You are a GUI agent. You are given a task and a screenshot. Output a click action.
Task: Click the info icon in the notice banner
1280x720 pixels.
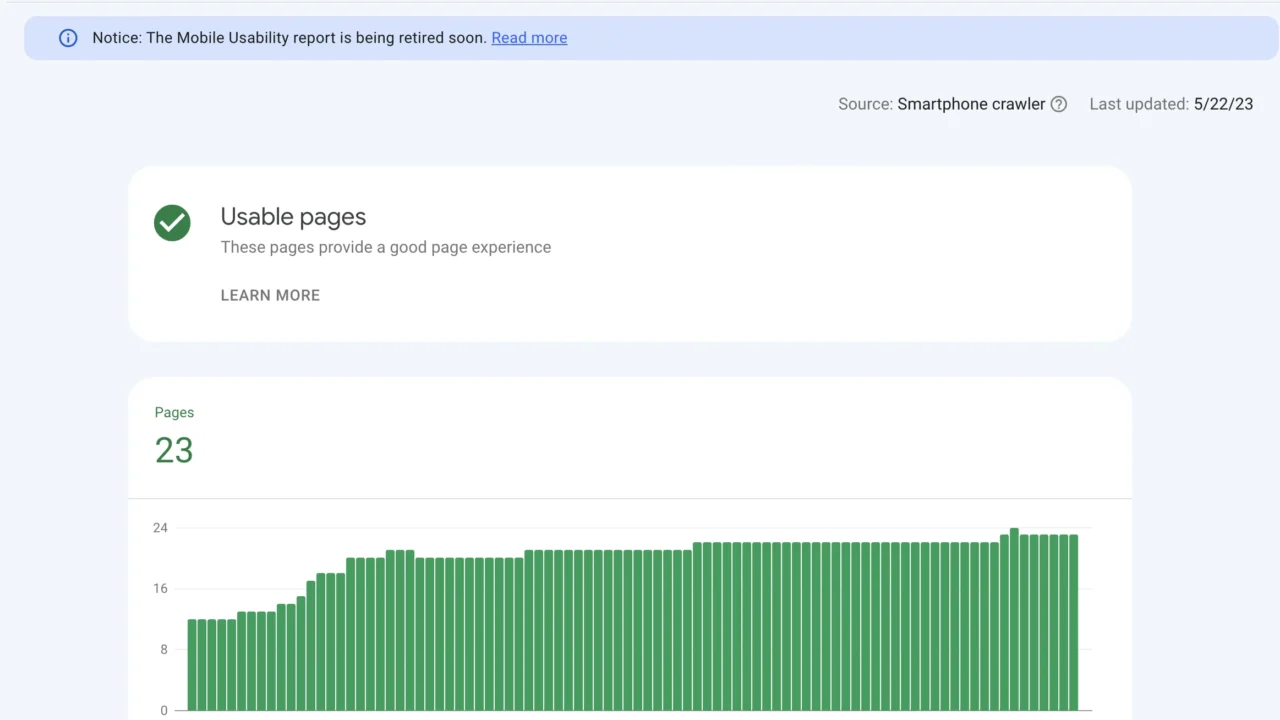pyautogui.click(x=68, y=38)
